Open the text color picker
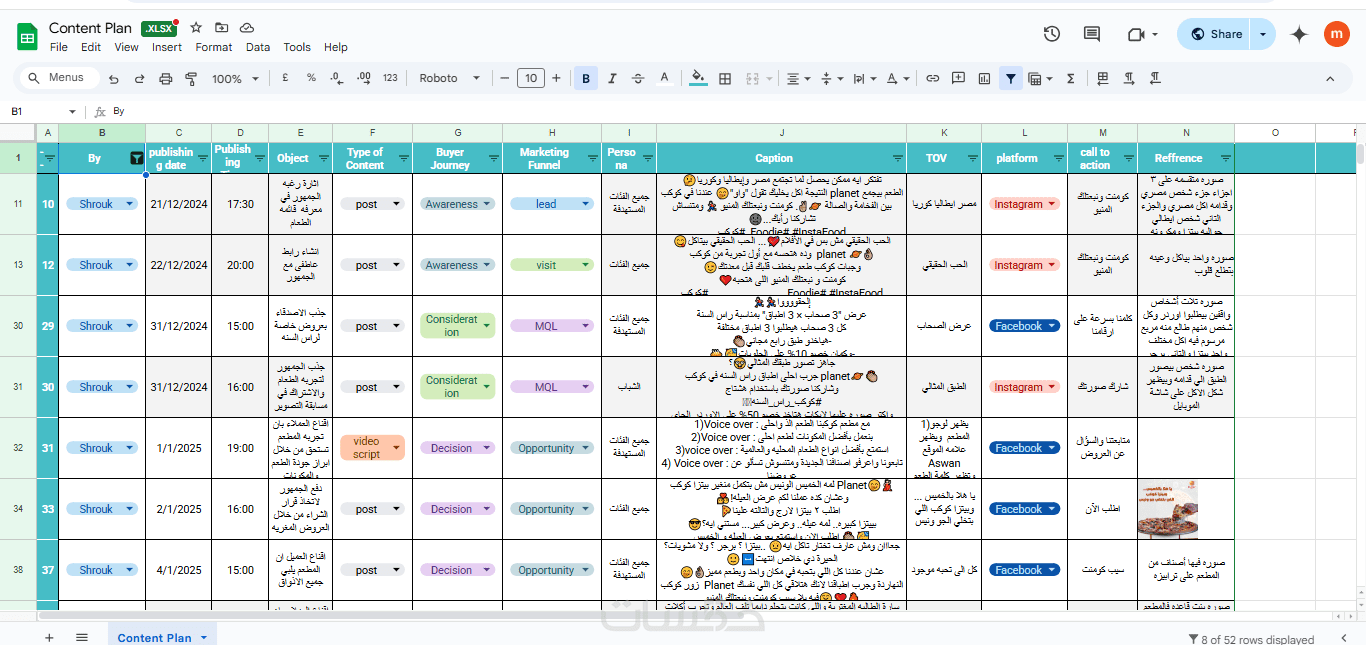 [664, 78]
